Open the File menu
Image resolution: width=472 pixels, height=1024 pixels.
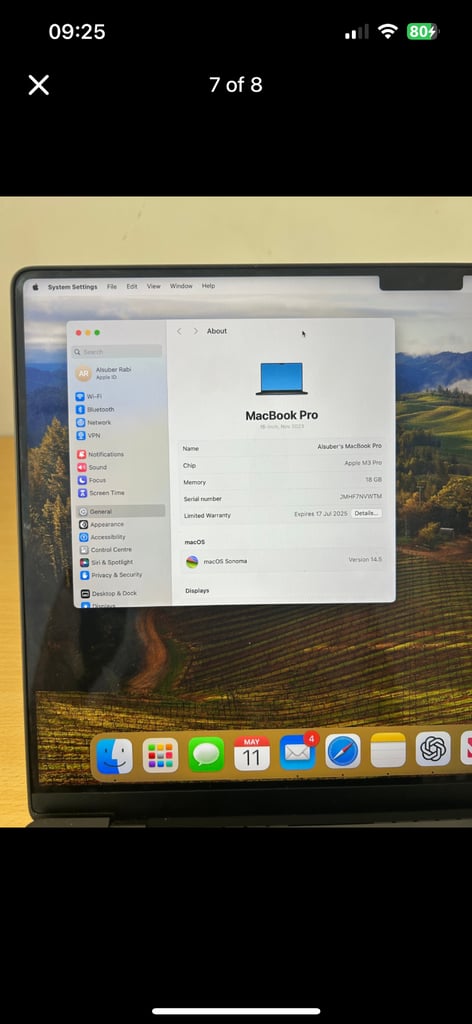pos(112,286)
